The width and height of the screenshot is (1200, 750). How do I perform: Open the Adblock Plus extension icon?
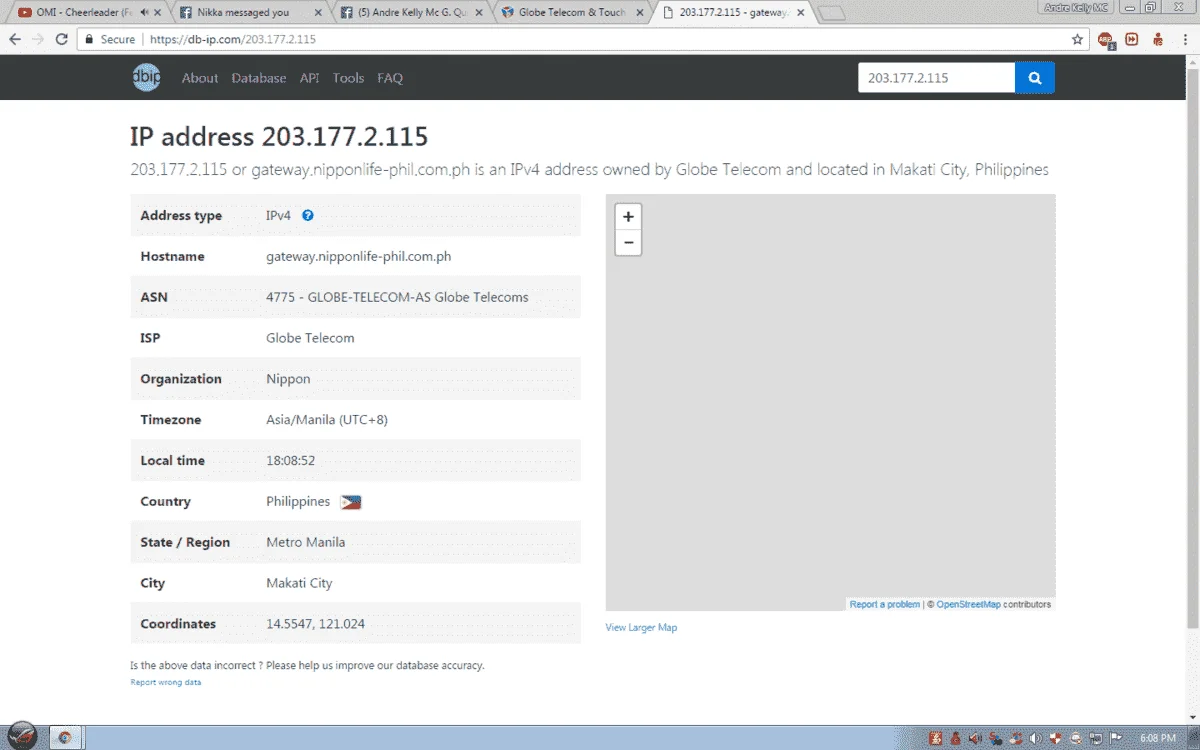1106,40
